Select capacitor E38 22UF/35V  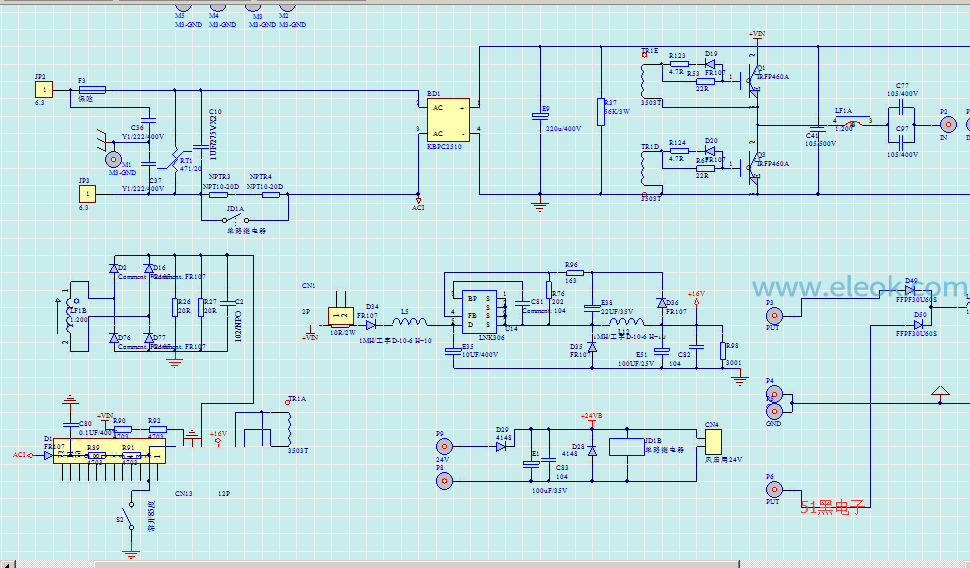(592, 307)
